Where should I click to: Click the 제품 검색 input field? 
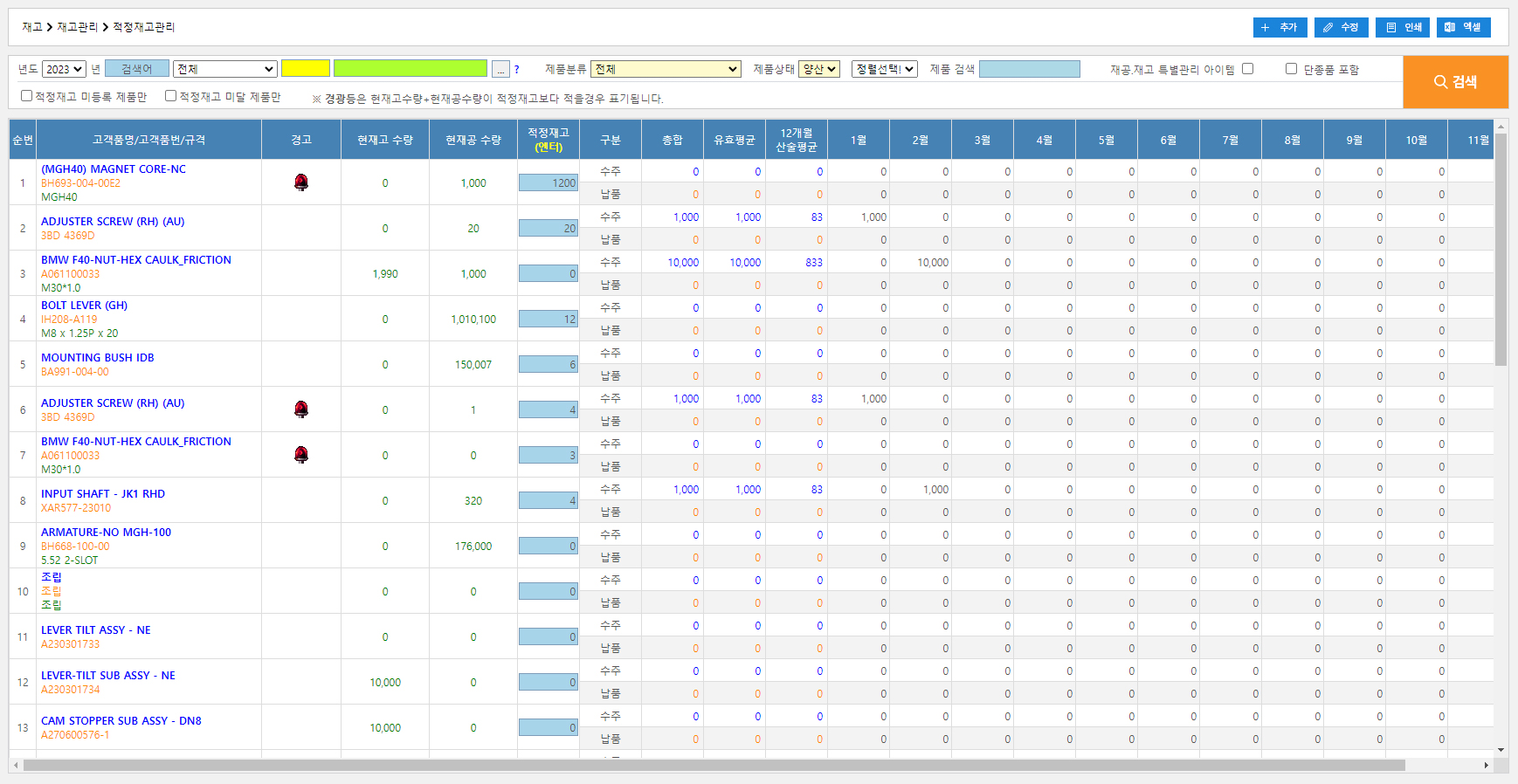1029,69
